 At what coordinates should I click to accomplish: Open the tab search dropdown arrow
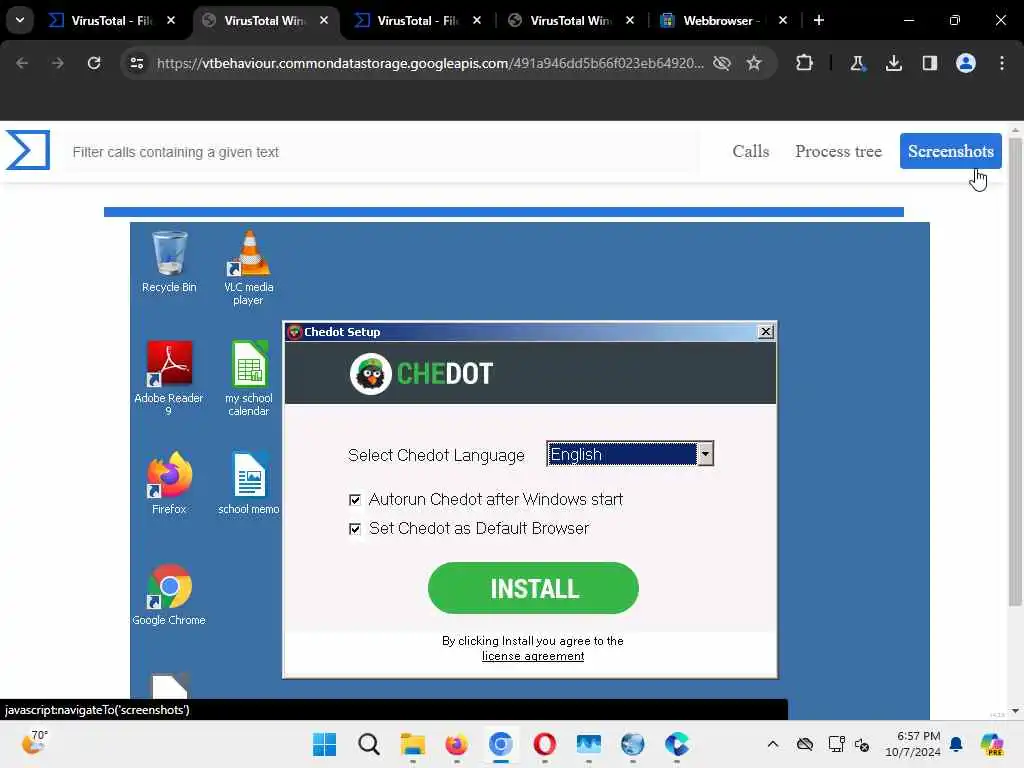pos(20,20)
